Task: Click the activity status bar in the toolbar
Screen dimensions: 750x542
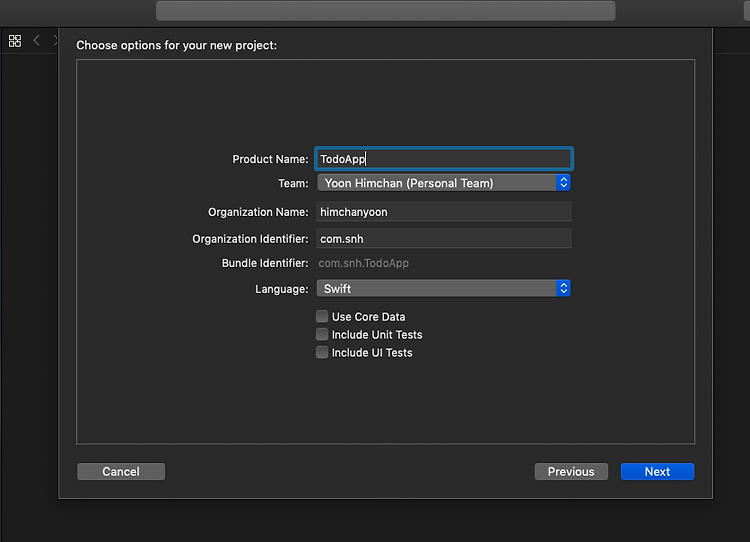Action: coord(386,10)
